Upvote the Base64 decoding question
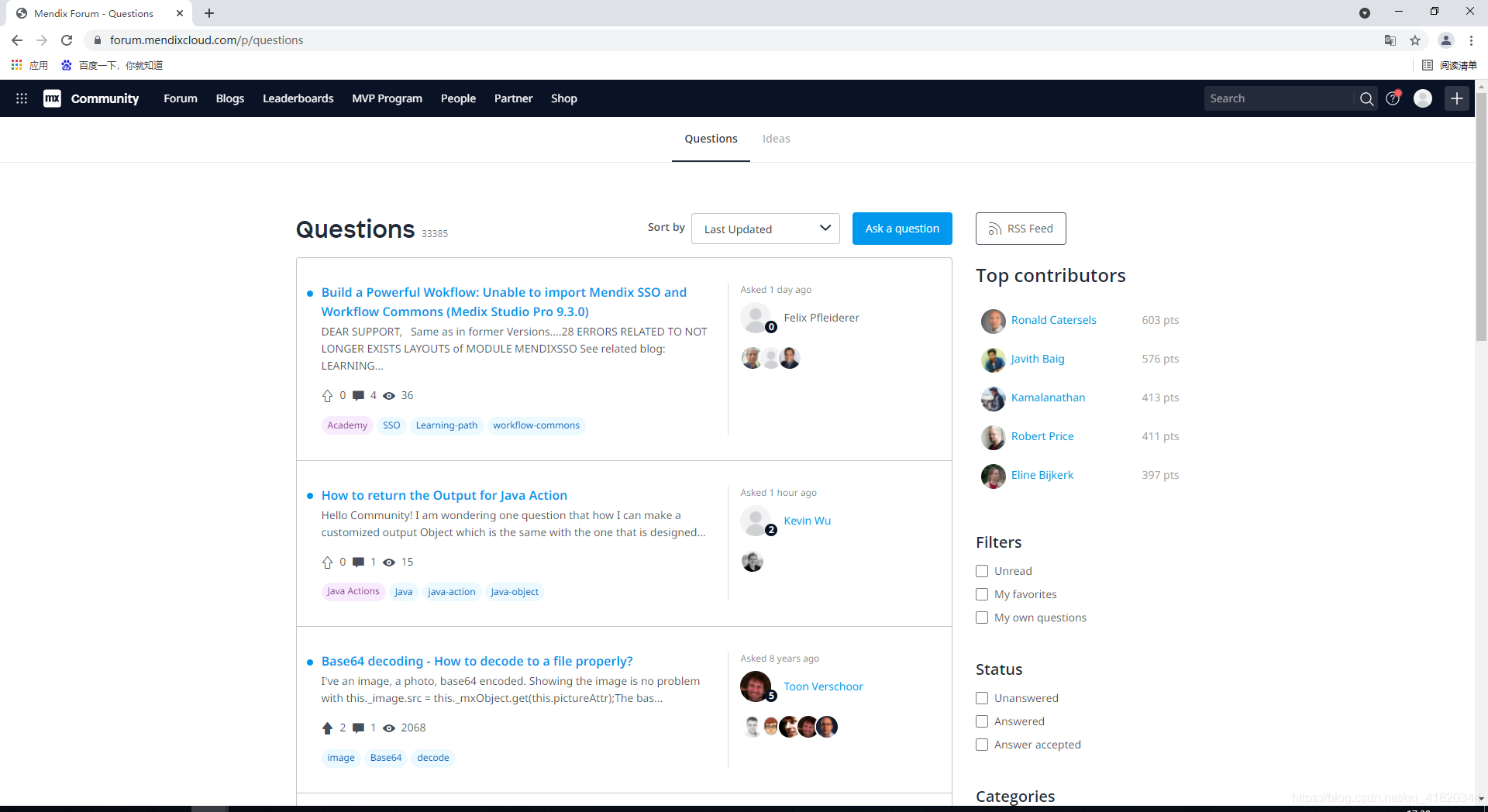 327,728
